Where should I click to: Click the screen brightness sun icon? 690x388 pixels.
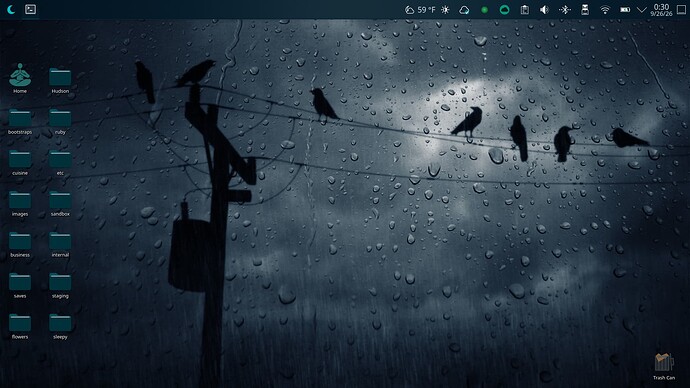coord(445,10)
